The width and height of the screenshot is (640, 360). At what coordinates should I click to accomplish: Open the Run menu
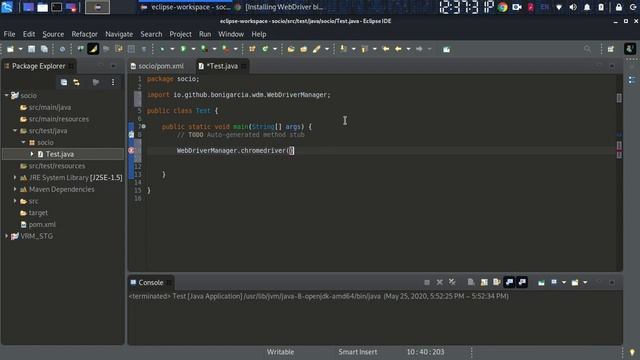[205, 34]
